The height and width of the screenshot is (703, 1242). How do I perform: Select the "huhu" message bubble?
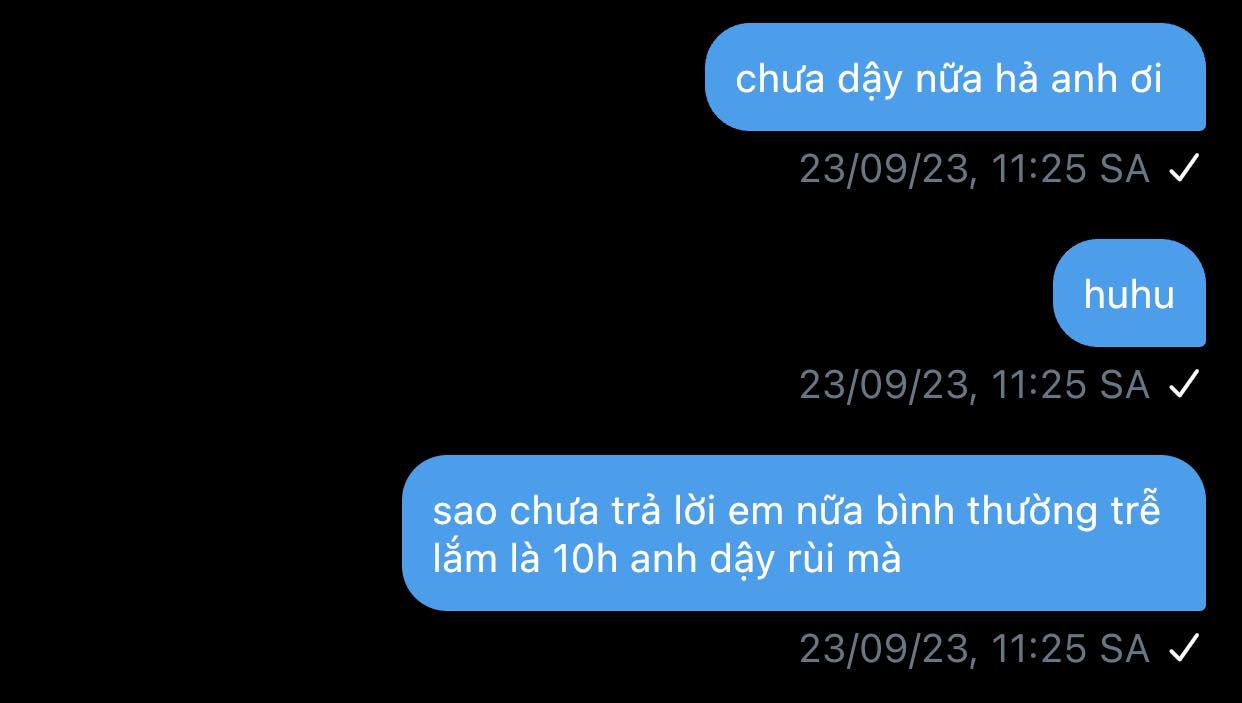pyautogui.click(x=1129, y=293)
